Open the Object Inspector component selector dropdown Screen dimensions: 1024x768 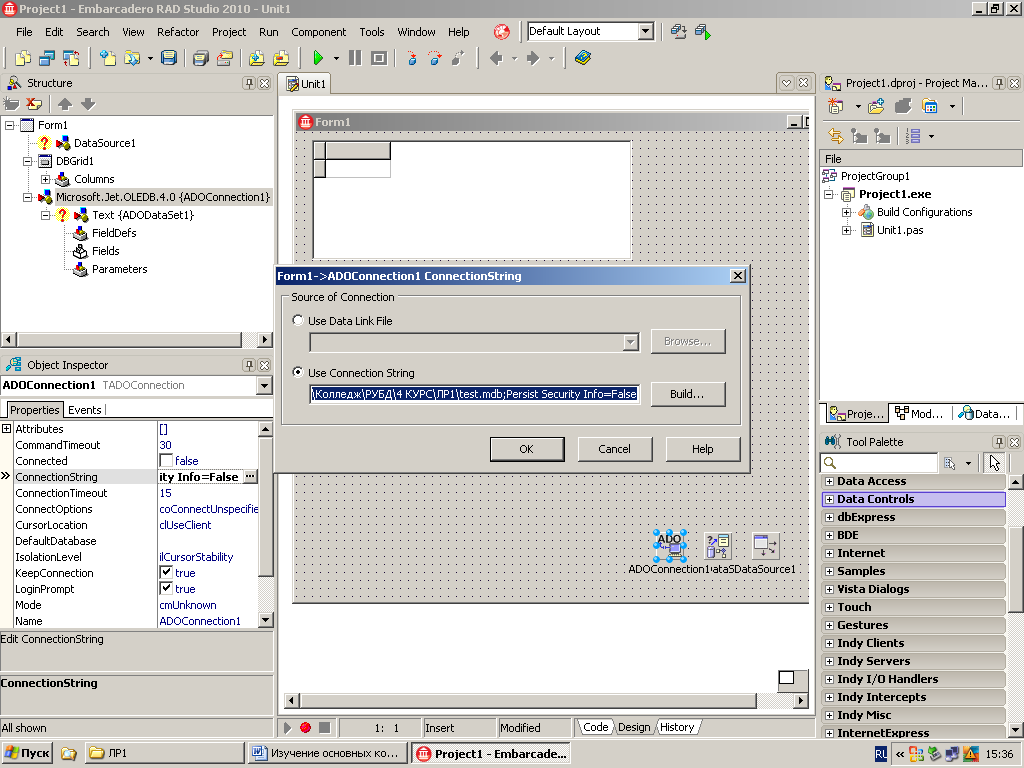(264, 385)
